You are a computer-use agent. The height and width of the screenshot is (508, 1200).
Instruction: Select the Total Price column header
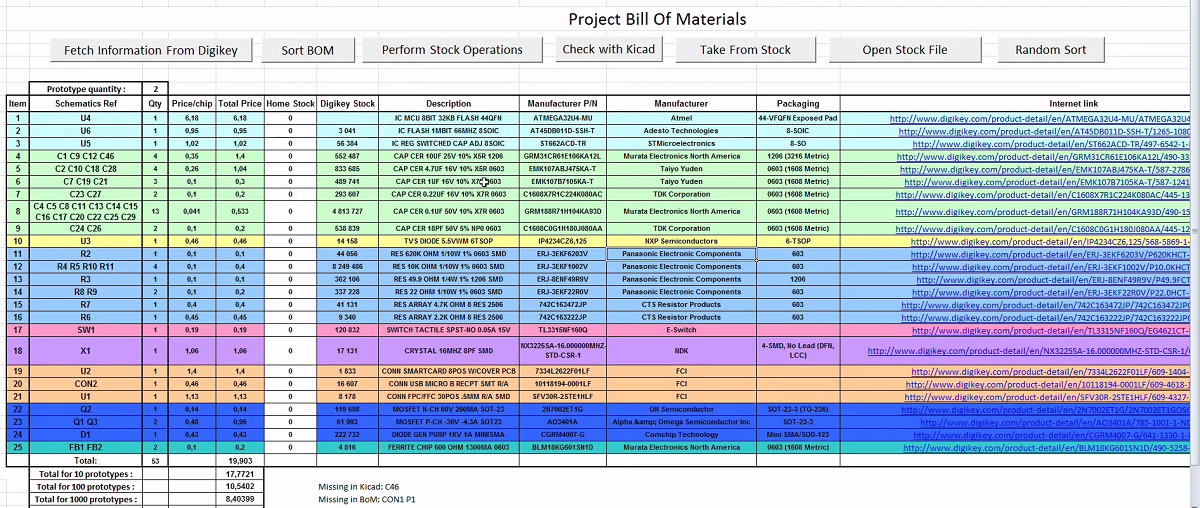240,103
